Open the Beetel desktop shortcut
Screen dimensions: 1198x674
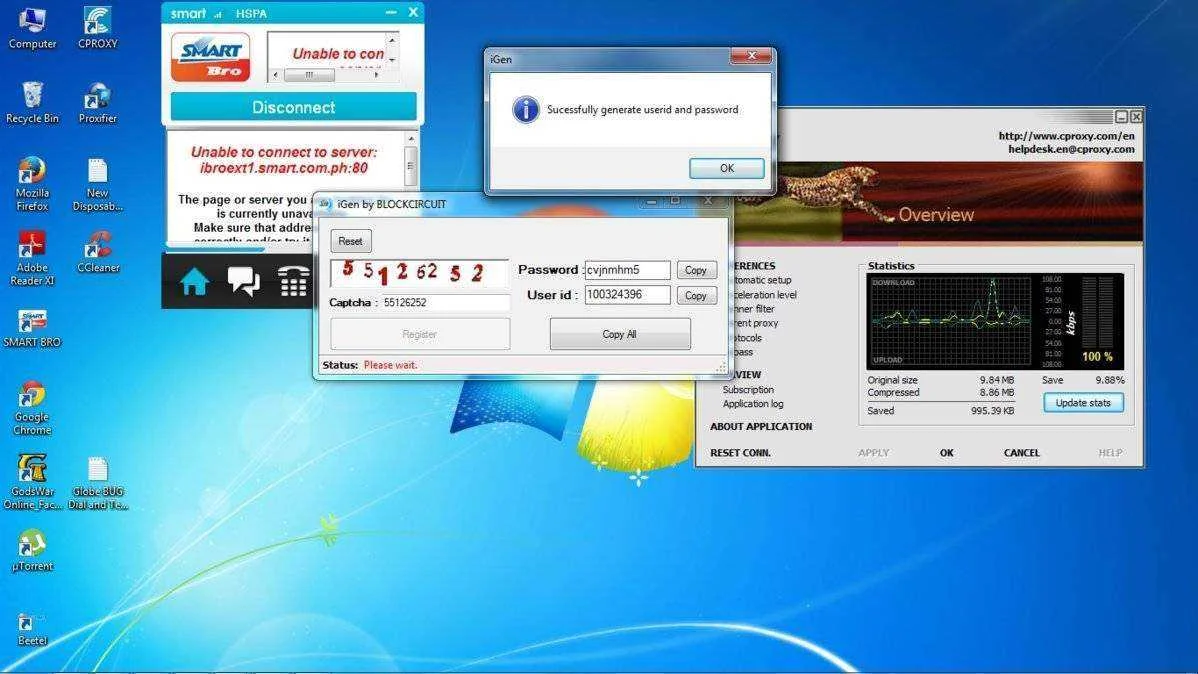(x=32, y=630)
